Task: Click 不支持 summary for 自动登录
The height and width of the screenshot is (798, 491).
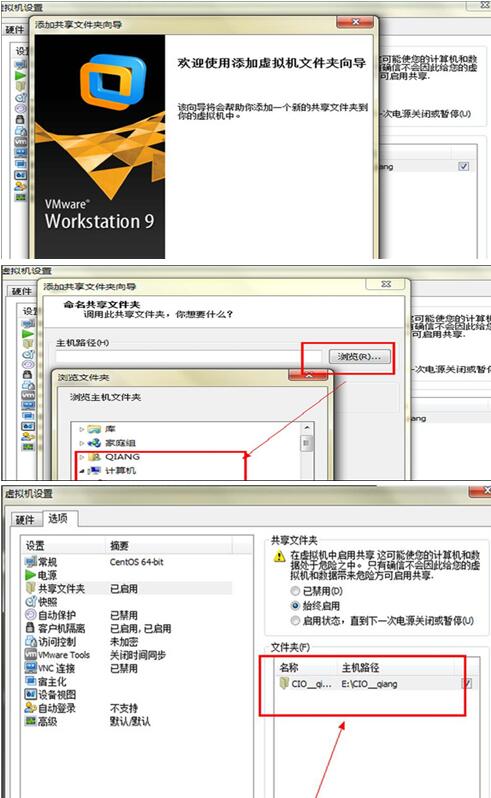Action: pos(124,707)
